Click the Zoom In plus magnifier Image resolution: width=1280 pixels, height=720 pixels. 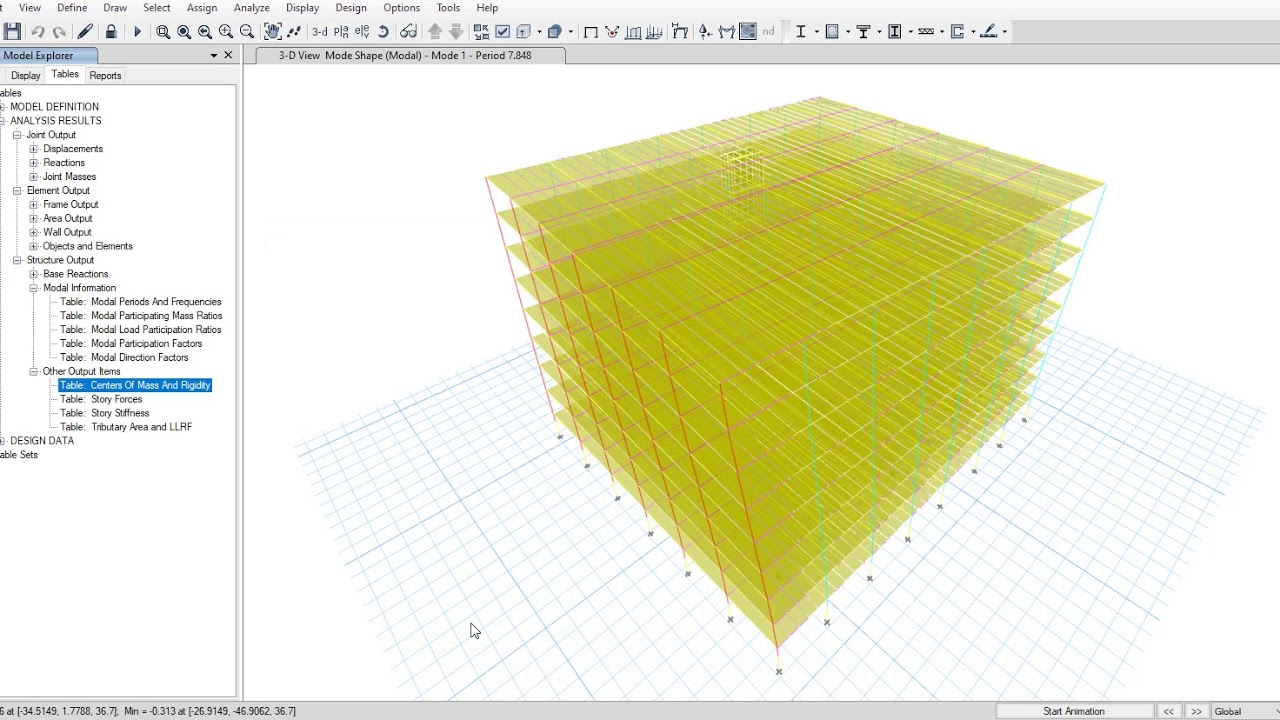(226, 32)
